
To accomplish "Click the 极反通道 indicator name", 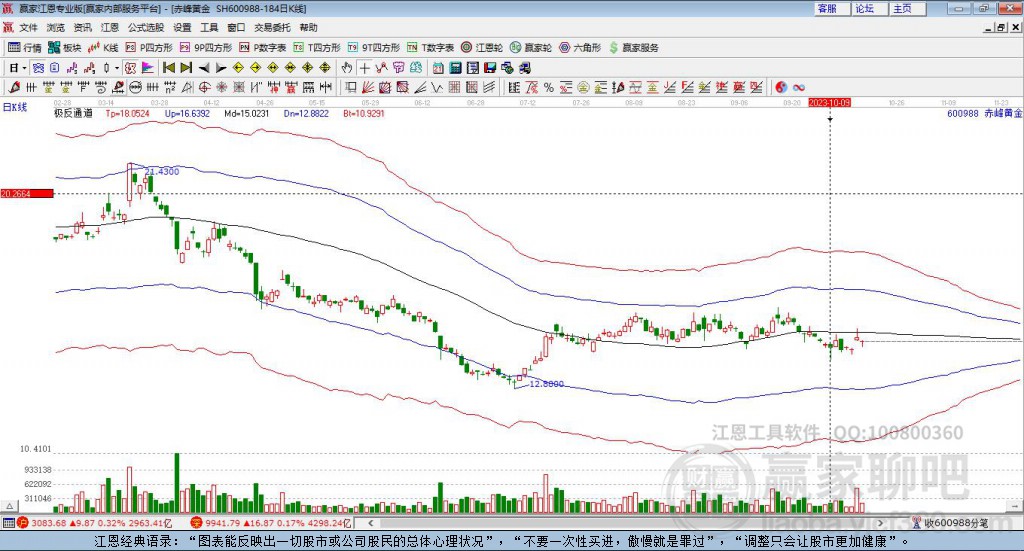I will 73,113.
